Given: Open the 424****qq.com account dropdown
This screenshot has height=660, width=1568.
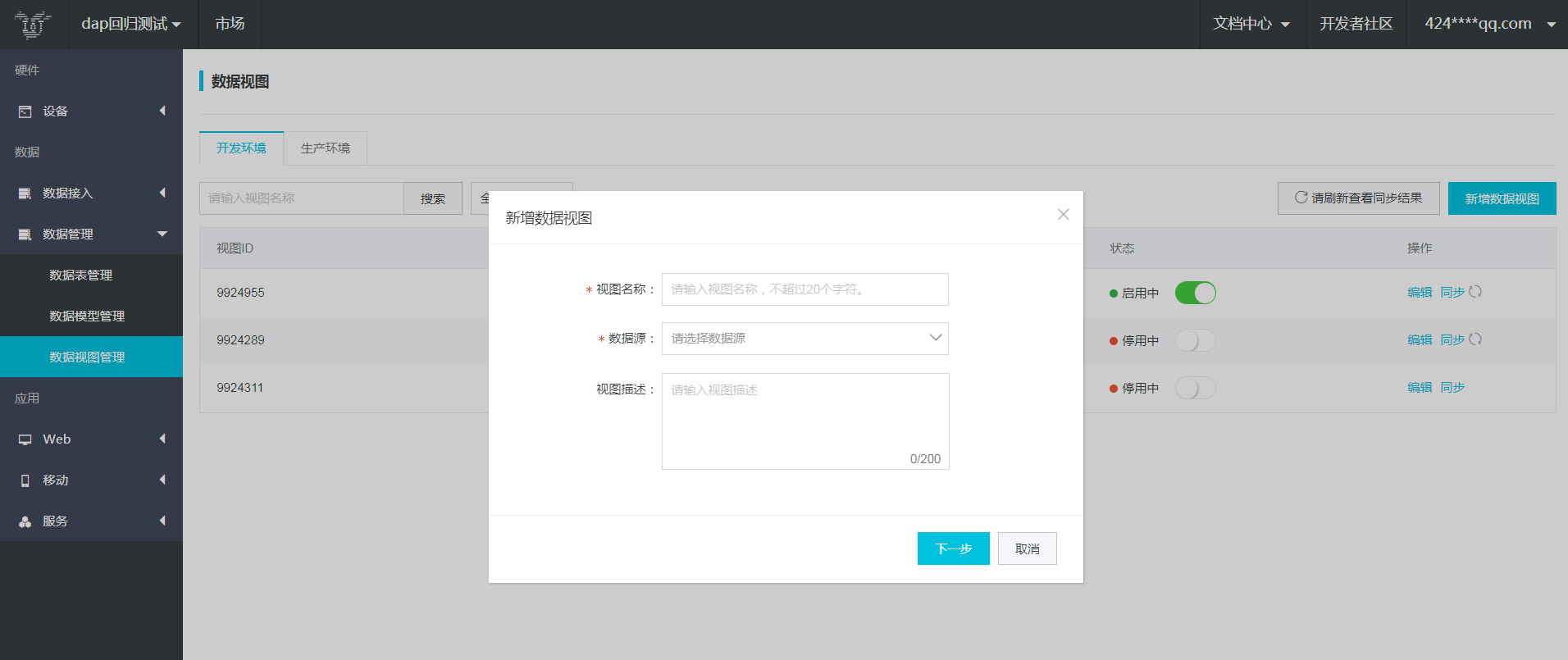Looking at the screenshot, I should click(x=1490, y=24).
